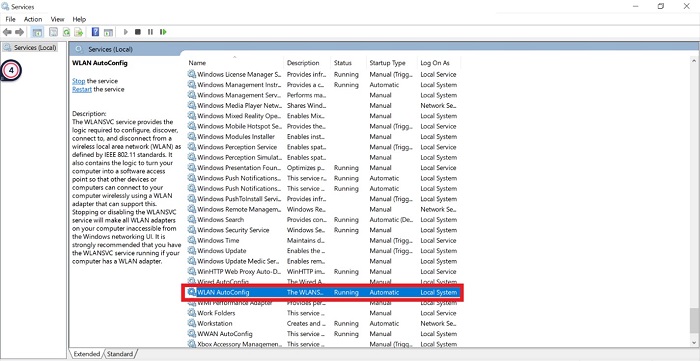Click gear icon beside Windows License Manager
Viewport: 700px width, 361px height.
(x=192, y=74)
